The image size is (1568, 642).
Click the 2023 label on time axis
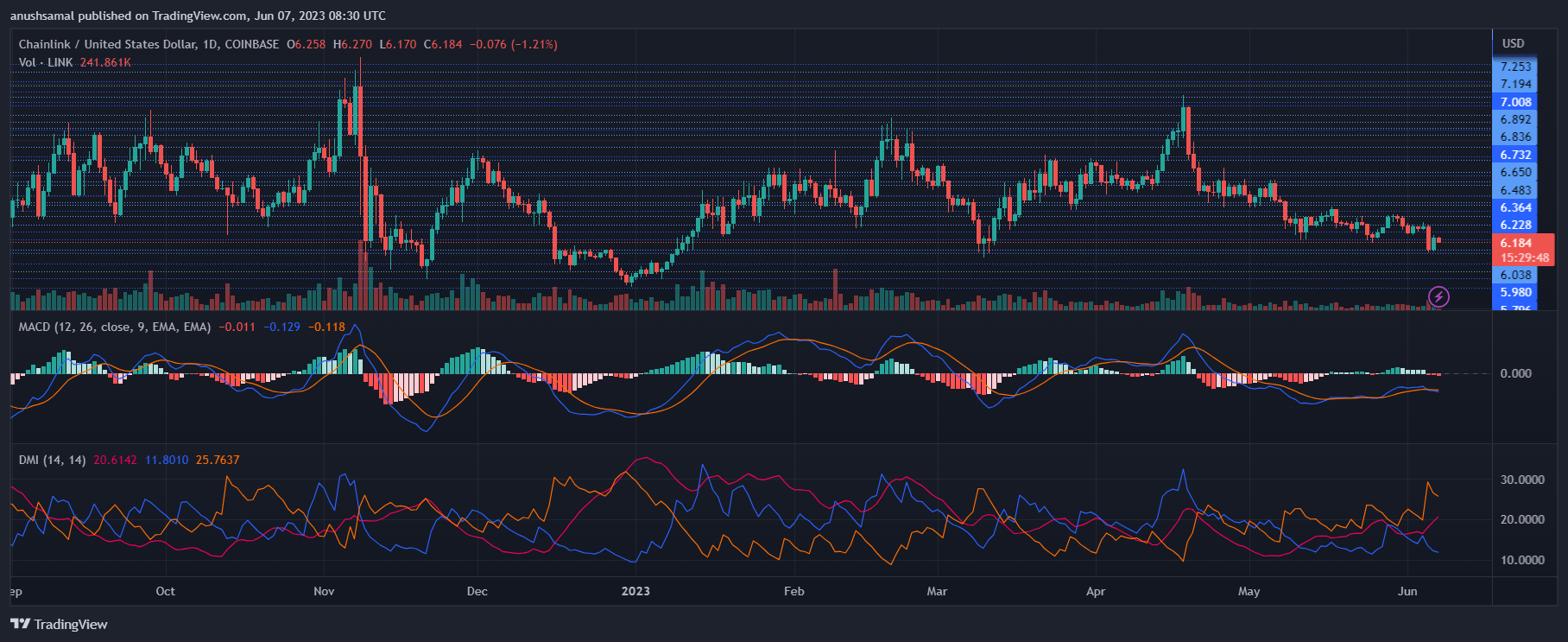pyautogui.click(x=635, y=591)
